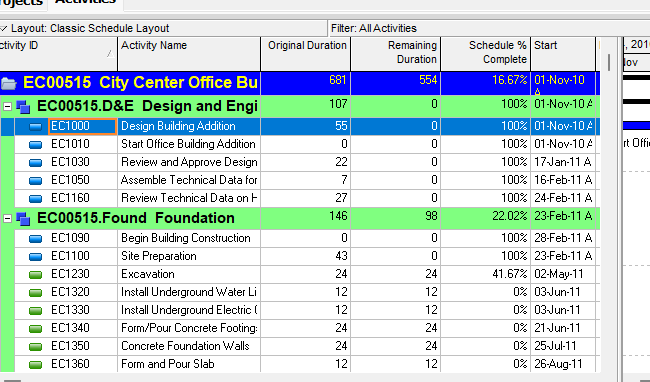Viewport: 650px width, 382px height.
Task: Select the 'Review and Approve Design' row
Action: click(307, 162)
